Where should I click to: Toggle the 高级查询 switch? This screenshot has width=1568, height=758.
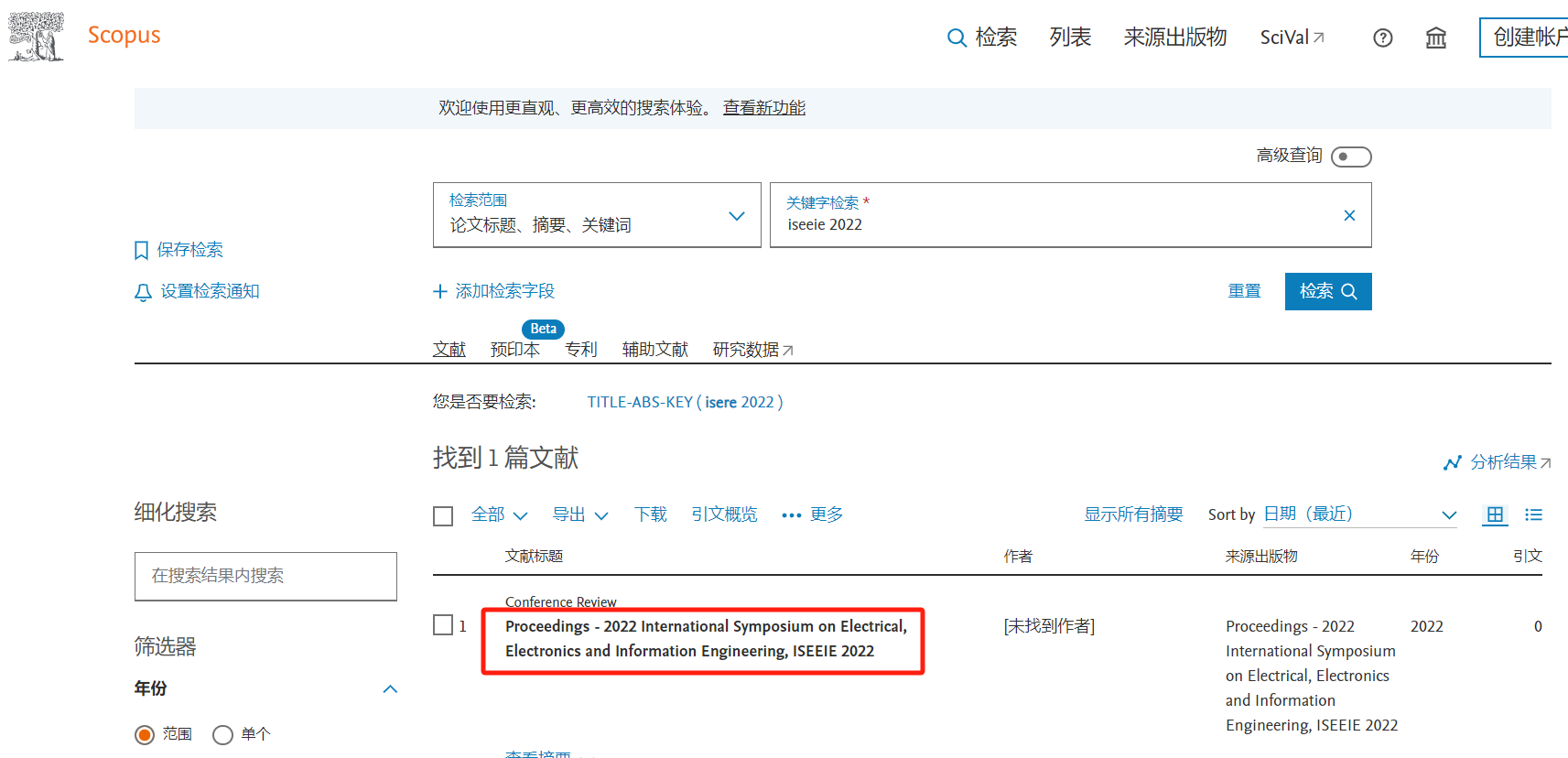click(1351, 157)
